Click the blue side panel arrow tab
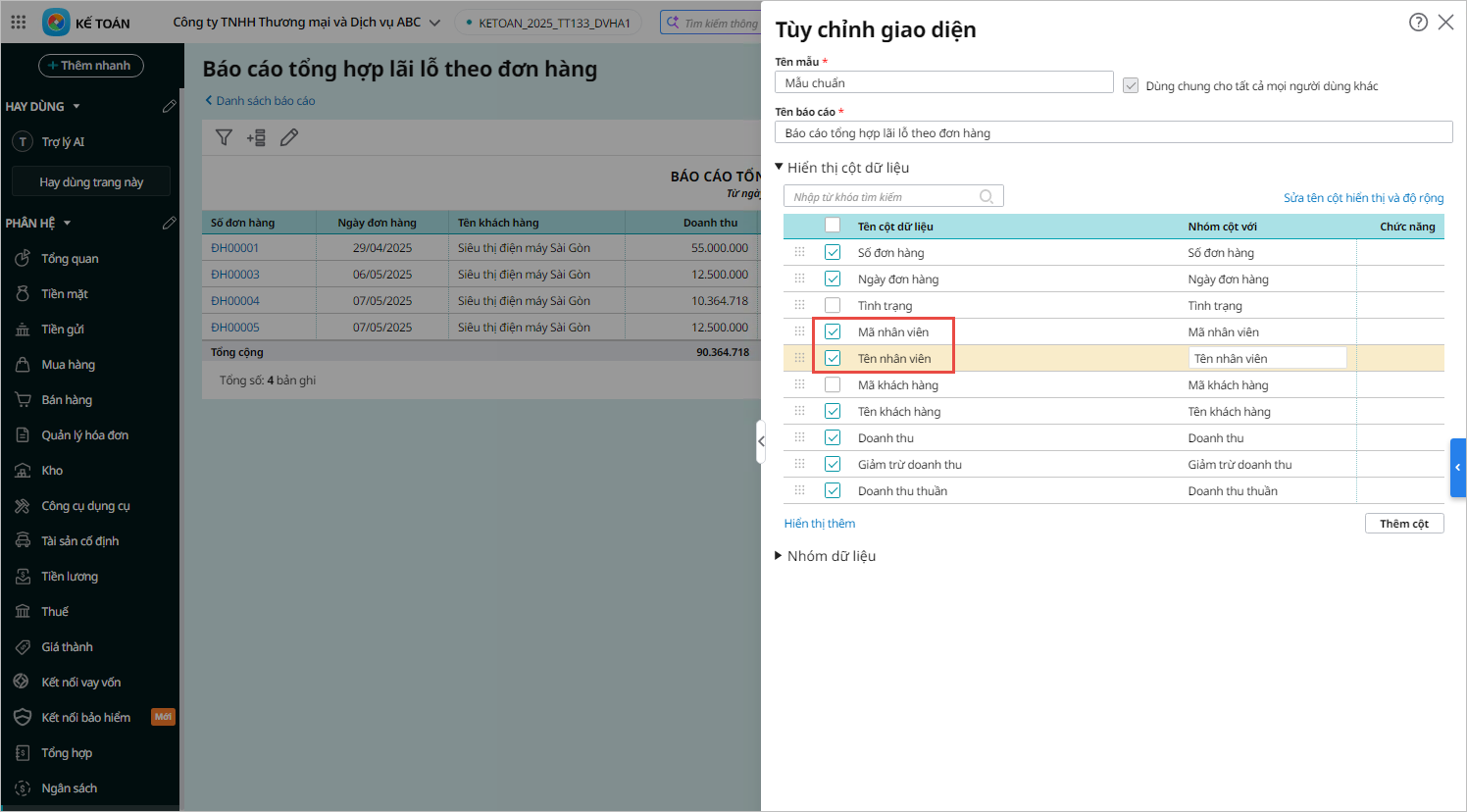 (1457, 468)
